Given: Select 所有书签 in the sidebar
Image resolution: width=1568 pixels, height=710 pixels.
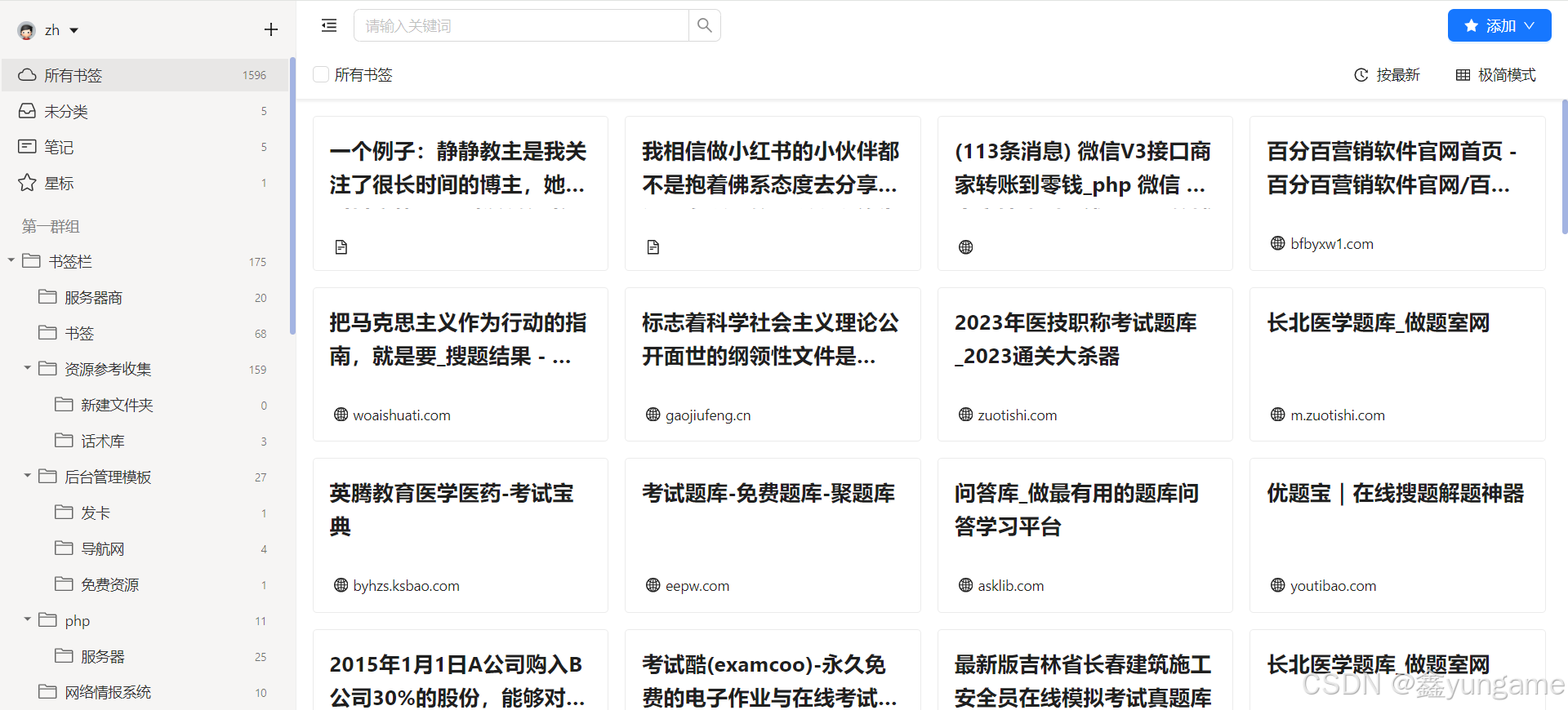Looking at the screenshot, I should click(x=145, y=75).
